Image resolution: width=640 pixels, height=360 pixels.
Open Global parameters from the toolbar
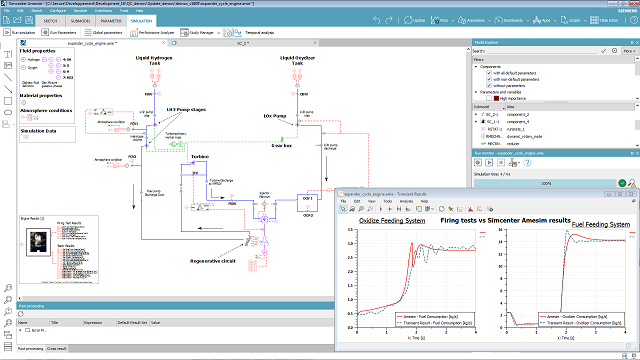(x=103, y=32)
